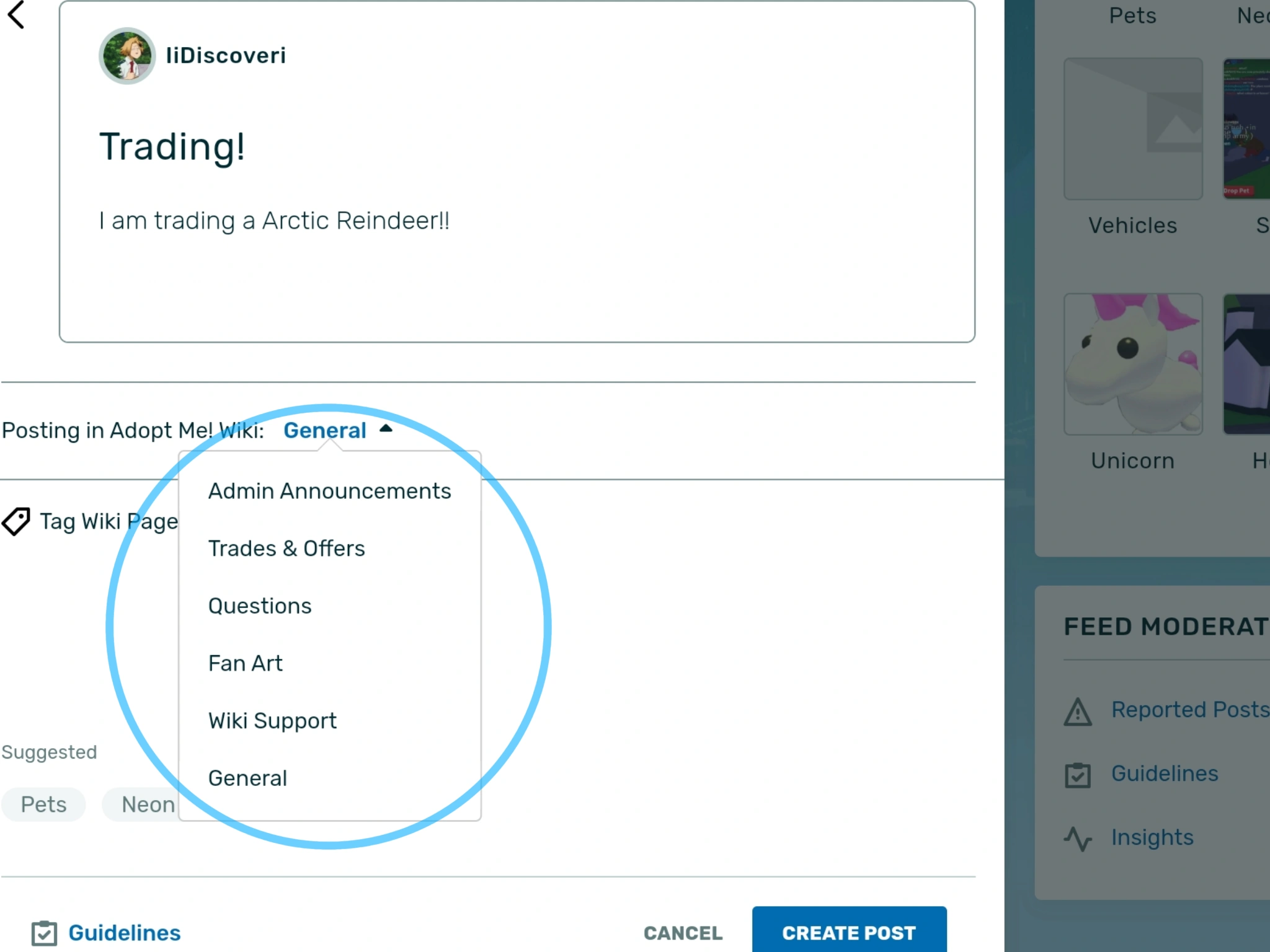
Task: Click the Pets suggested tag chip
Action: [x=43, y=804]
